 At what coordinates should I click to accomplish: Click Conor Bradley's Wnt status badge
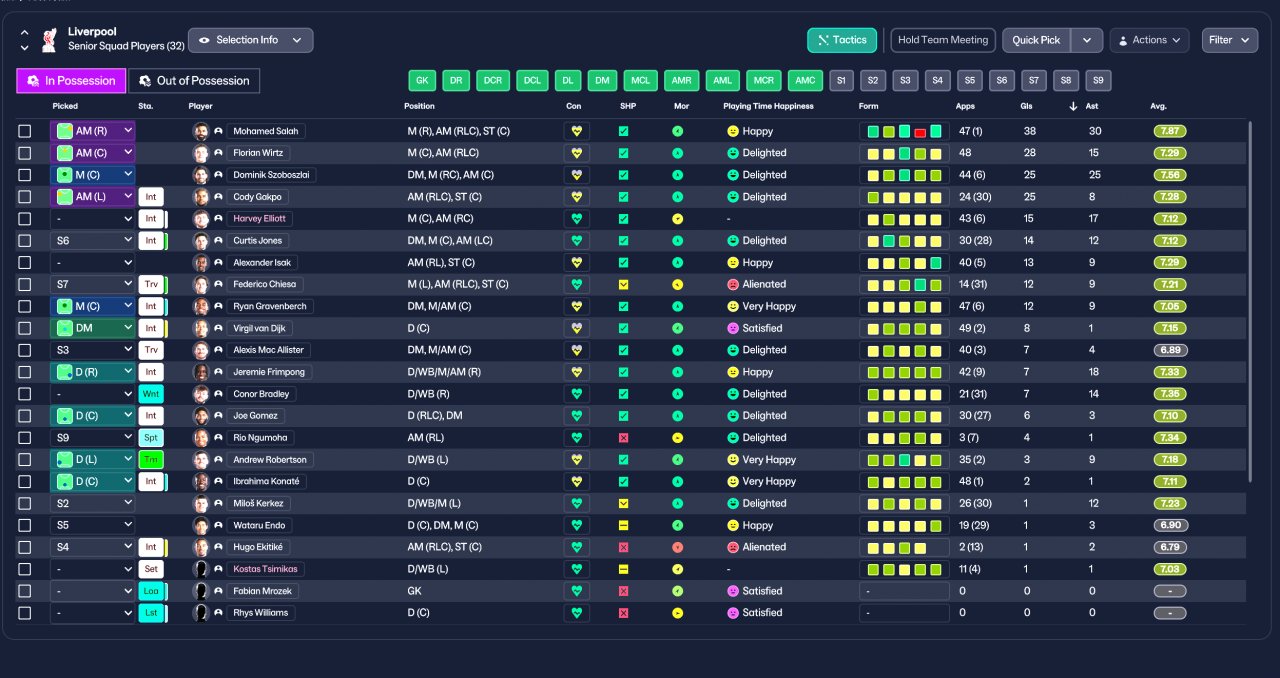(x=151, y=394)
